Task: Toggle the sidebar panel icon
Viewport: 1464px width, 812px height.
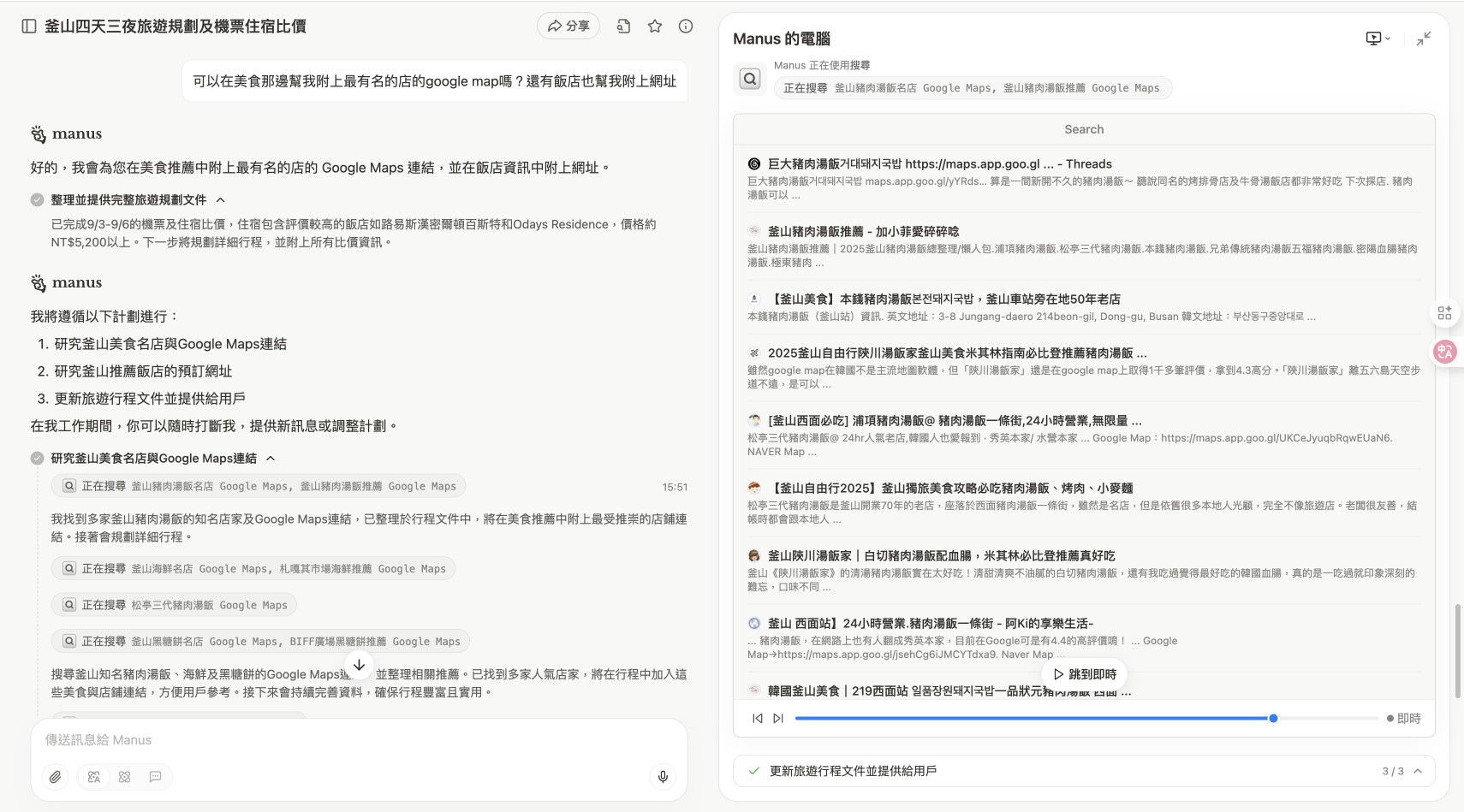Action: pos(29,27)
